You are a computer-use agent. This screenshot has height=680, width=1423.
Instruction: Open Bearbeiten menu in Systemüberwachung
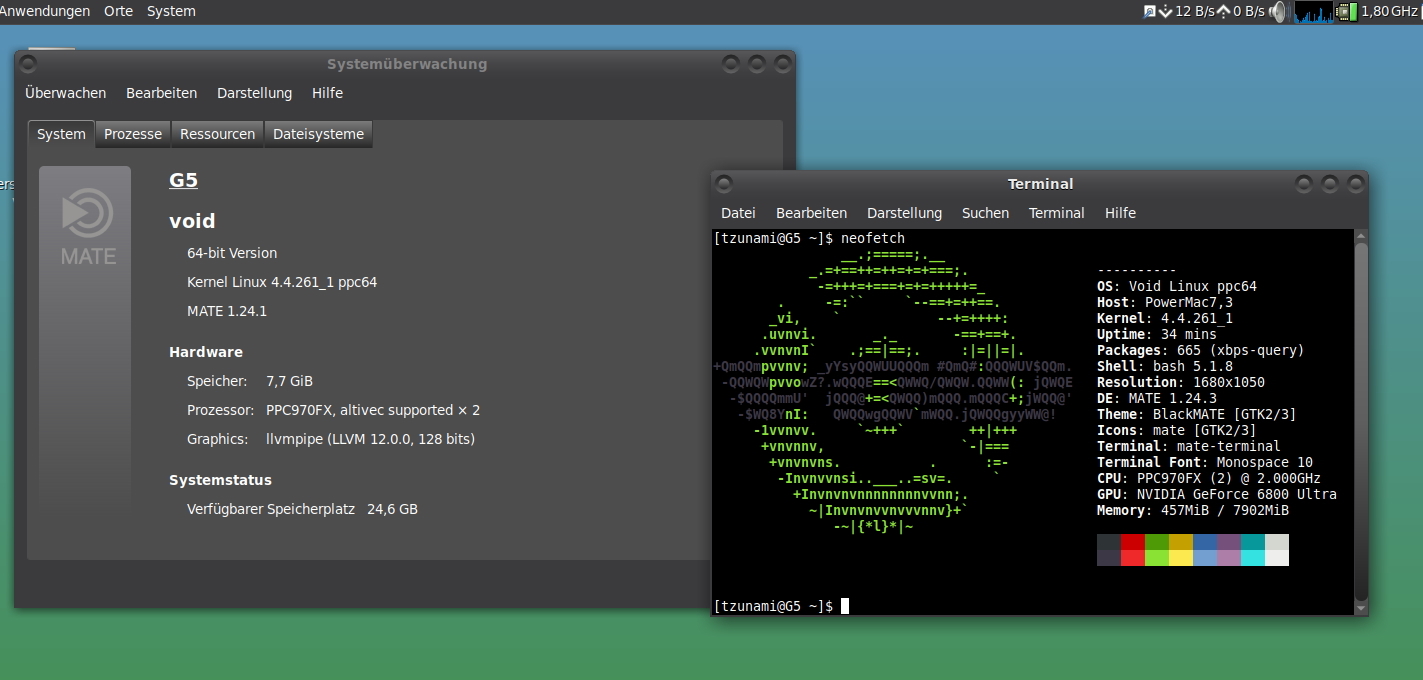161,93
